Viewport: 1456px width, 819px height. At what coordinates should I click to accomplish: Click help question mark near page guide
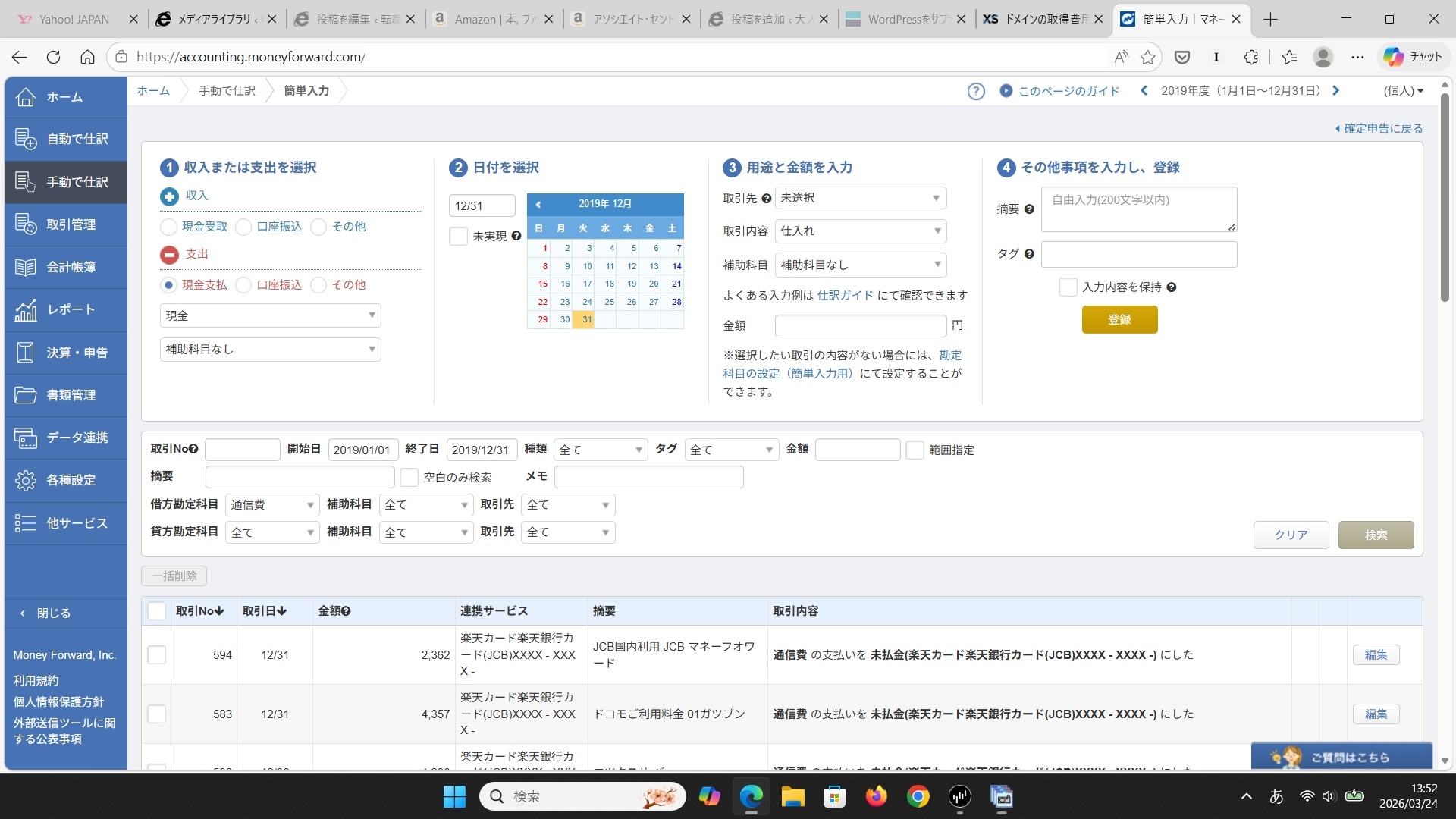pos(976,91)
